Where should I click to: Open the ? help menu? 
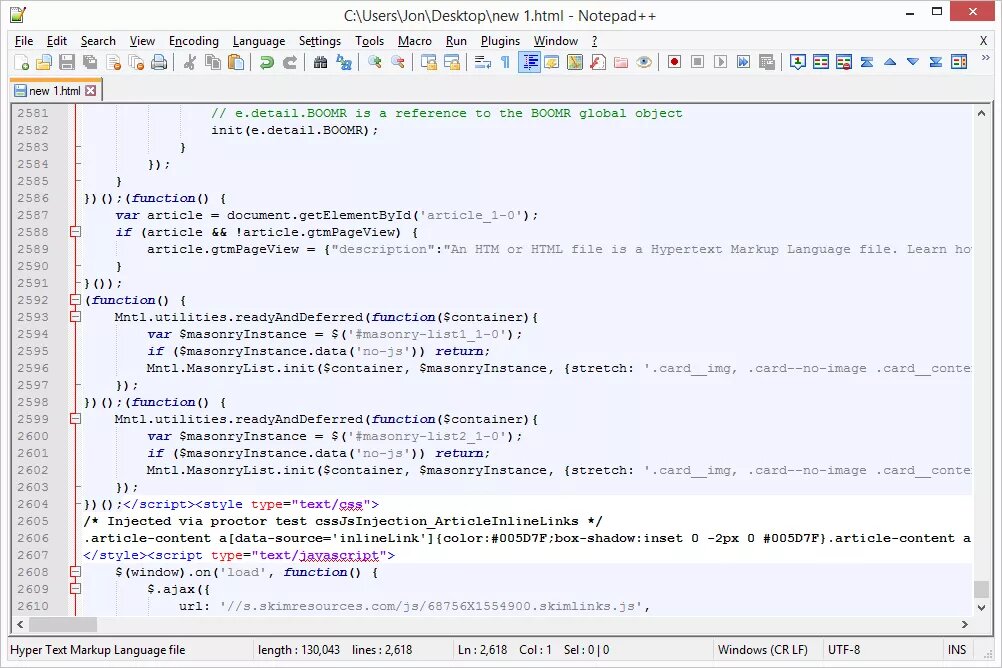pyautogui.click(x=594, y=41)
